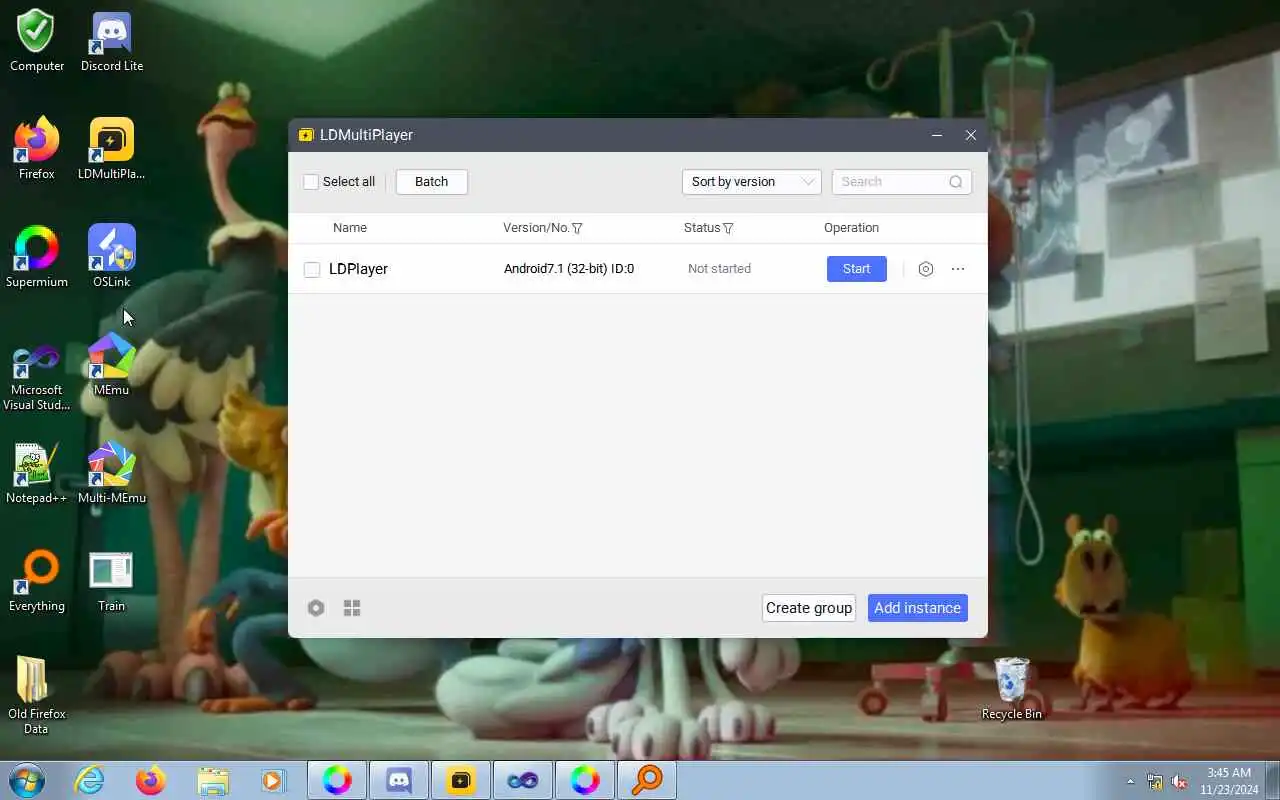The image size is (1280, 800).
Task: Select the Discord Lite desktop icon
Action: (112, 41)
